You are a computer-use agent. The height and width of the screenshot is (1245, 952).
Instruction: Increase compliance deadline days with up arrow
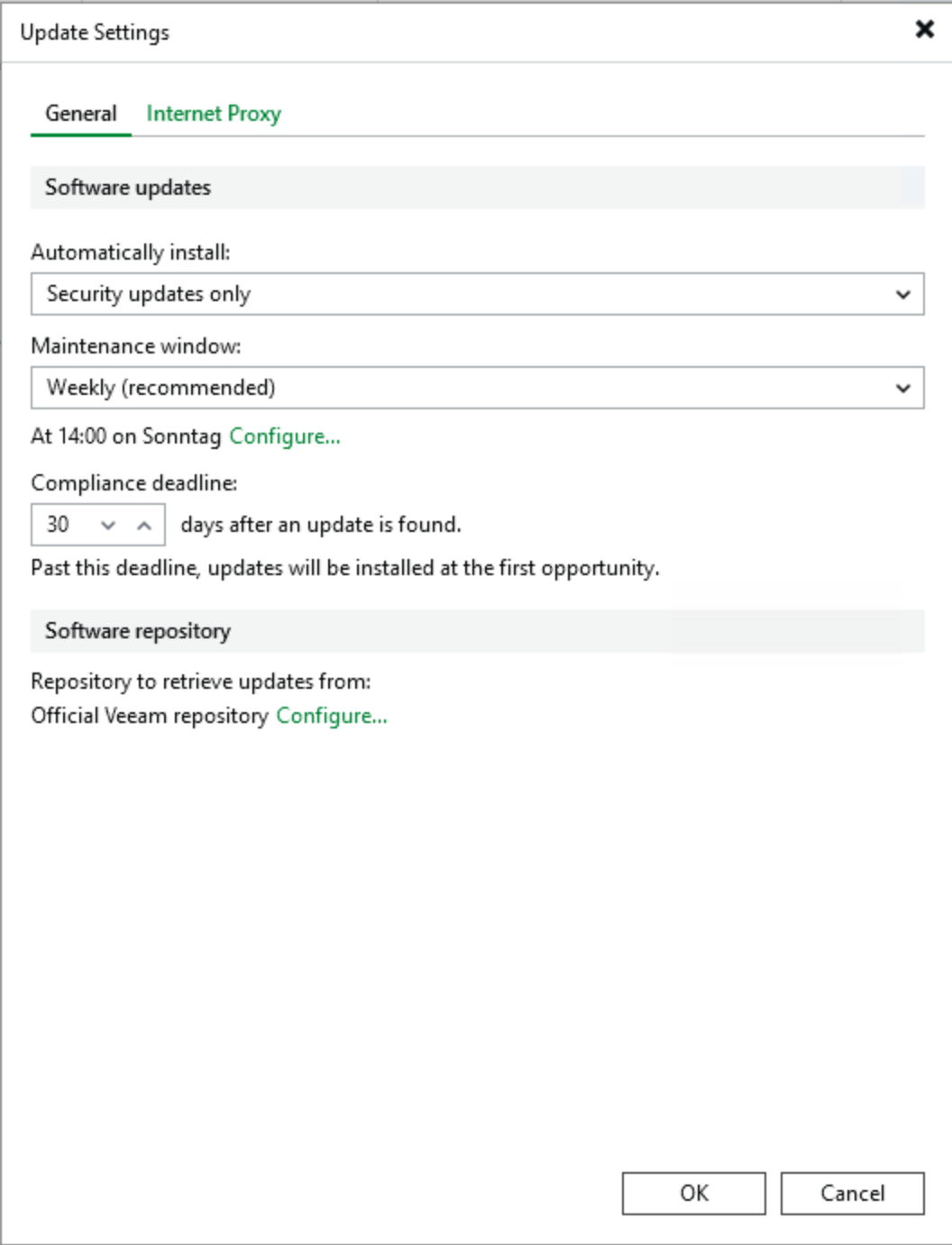tap(144, 526)
